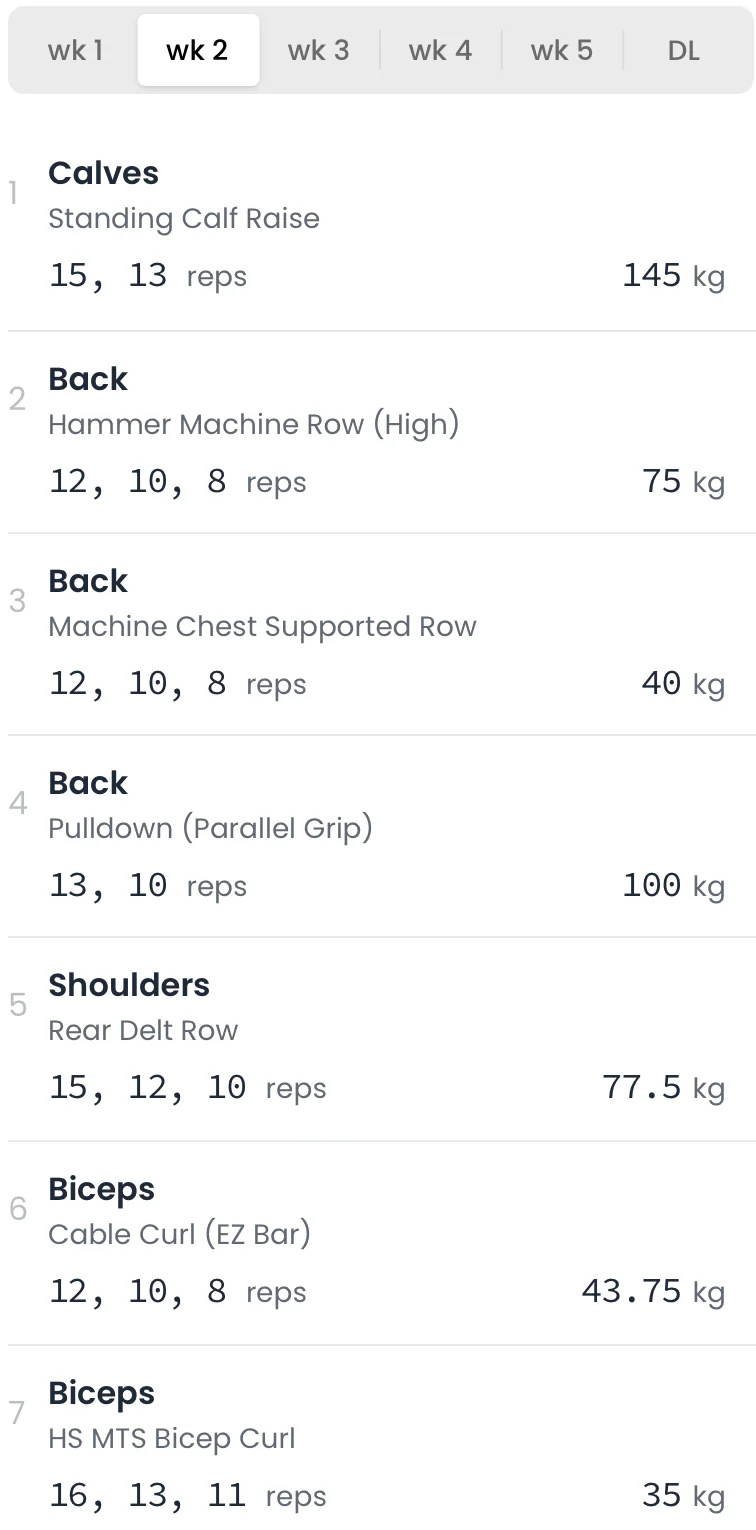Click the 77.5 kg weight value
This screenshot has width=756, height=1530.
pyautogui.click(x=663, y=1088)
